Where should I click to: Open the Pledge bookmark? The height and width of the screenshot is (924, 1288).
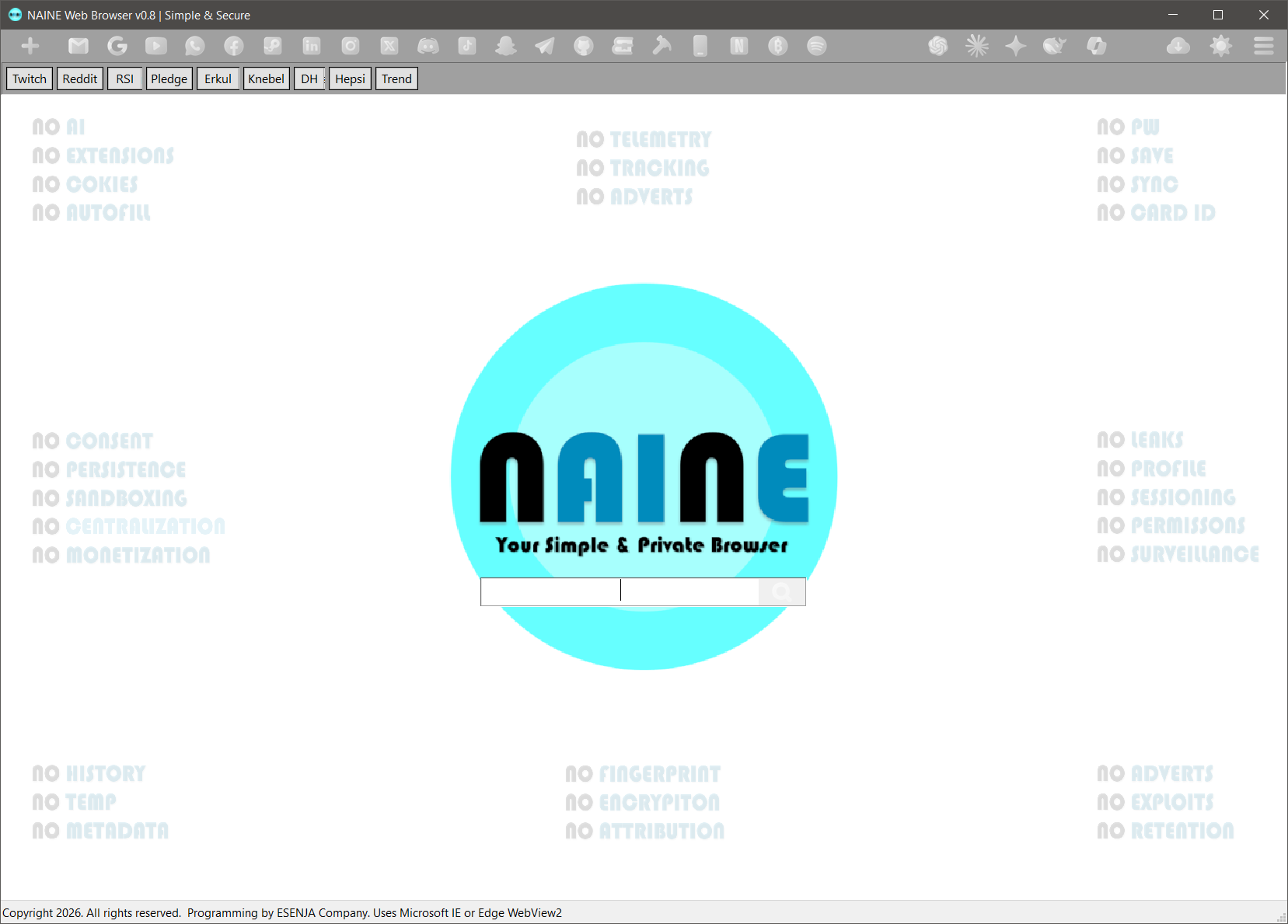pos(169,78)
